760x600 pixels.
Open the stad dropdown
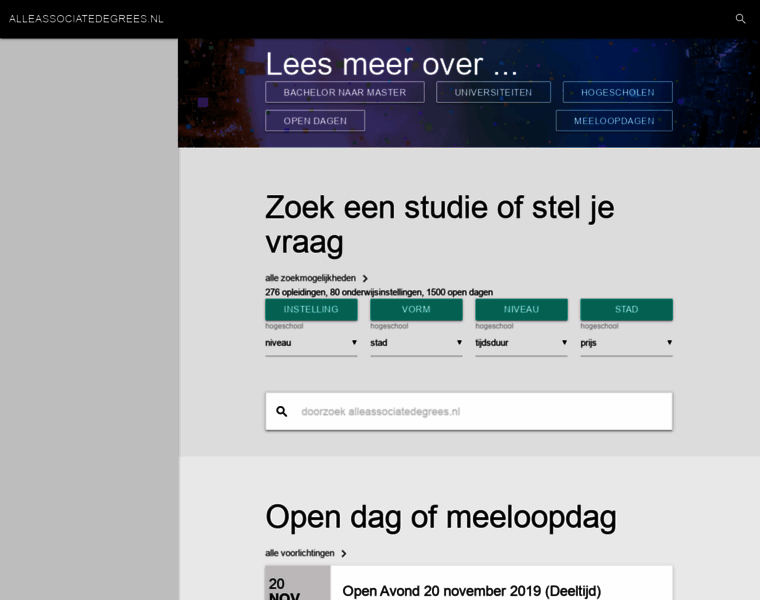[416, 343]
